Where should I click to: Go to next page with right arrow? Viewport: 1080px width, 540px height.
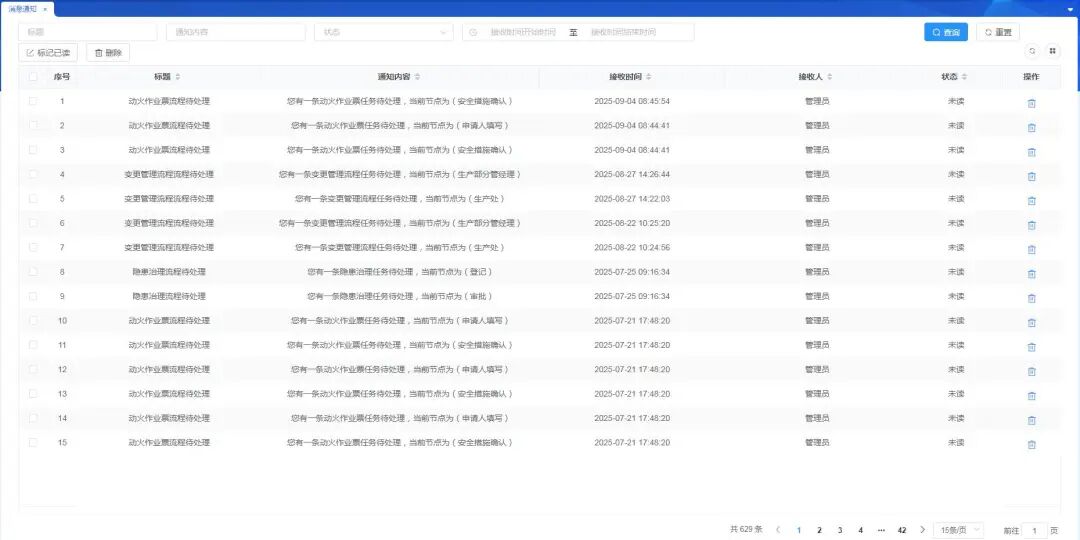coord(922,530)
